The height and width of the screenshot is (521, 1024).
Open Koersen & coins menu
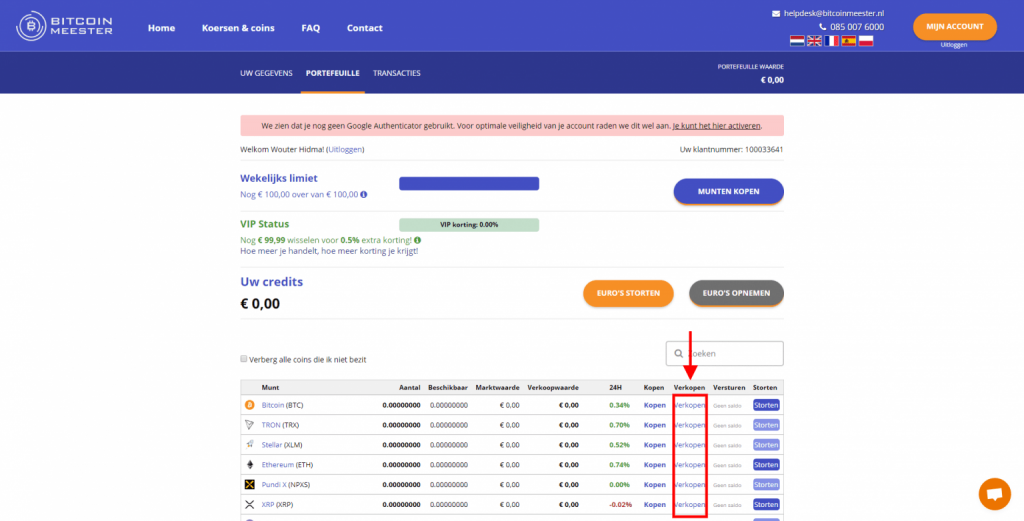point(238,28)
